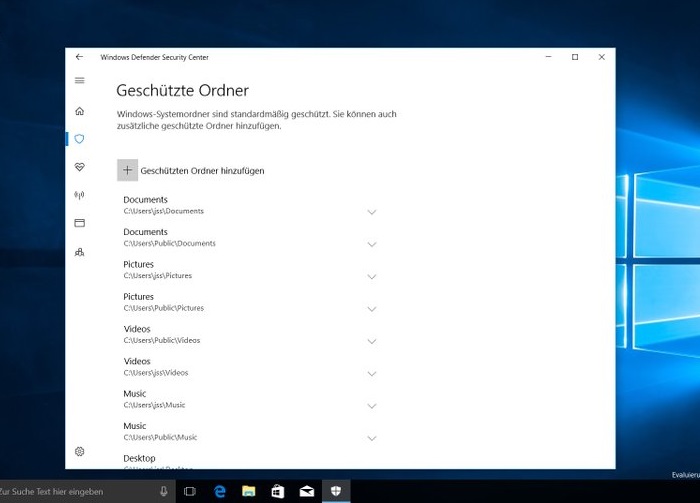Open Family options icon in sidebar

(79, 252)
